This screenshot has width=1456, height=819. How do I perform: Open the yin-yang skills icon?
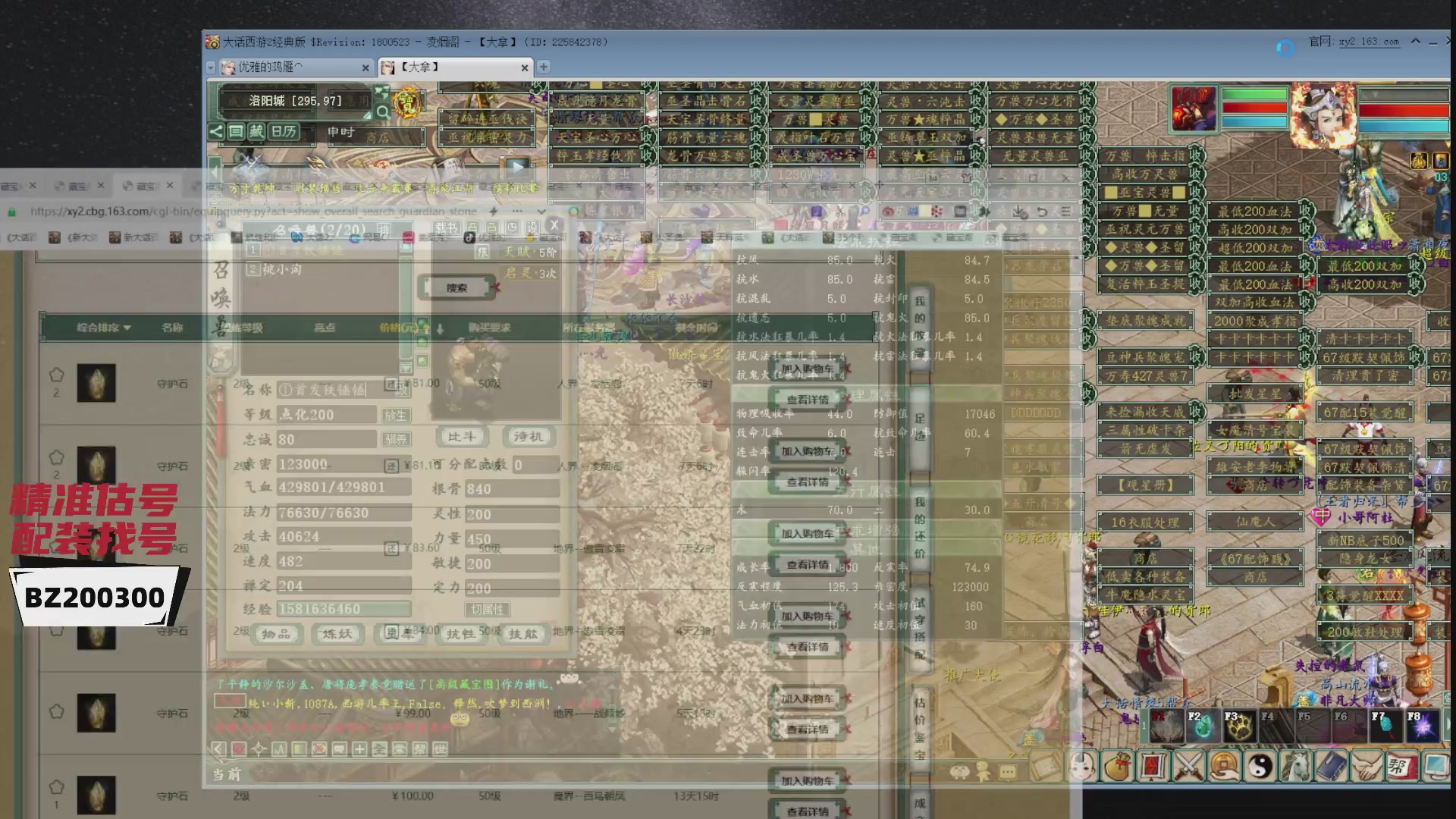click(1260, 767)
